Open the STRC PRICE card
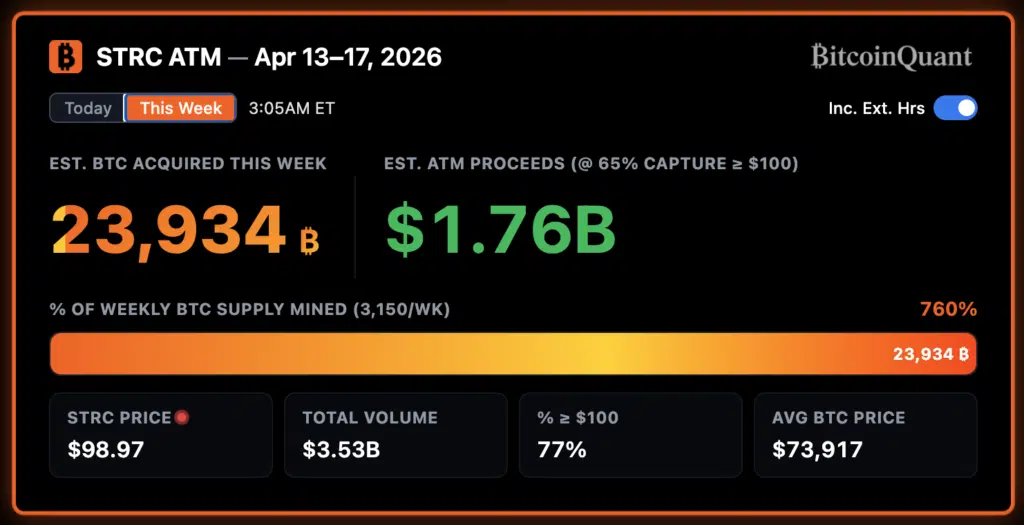 click(x=160, y=434)
